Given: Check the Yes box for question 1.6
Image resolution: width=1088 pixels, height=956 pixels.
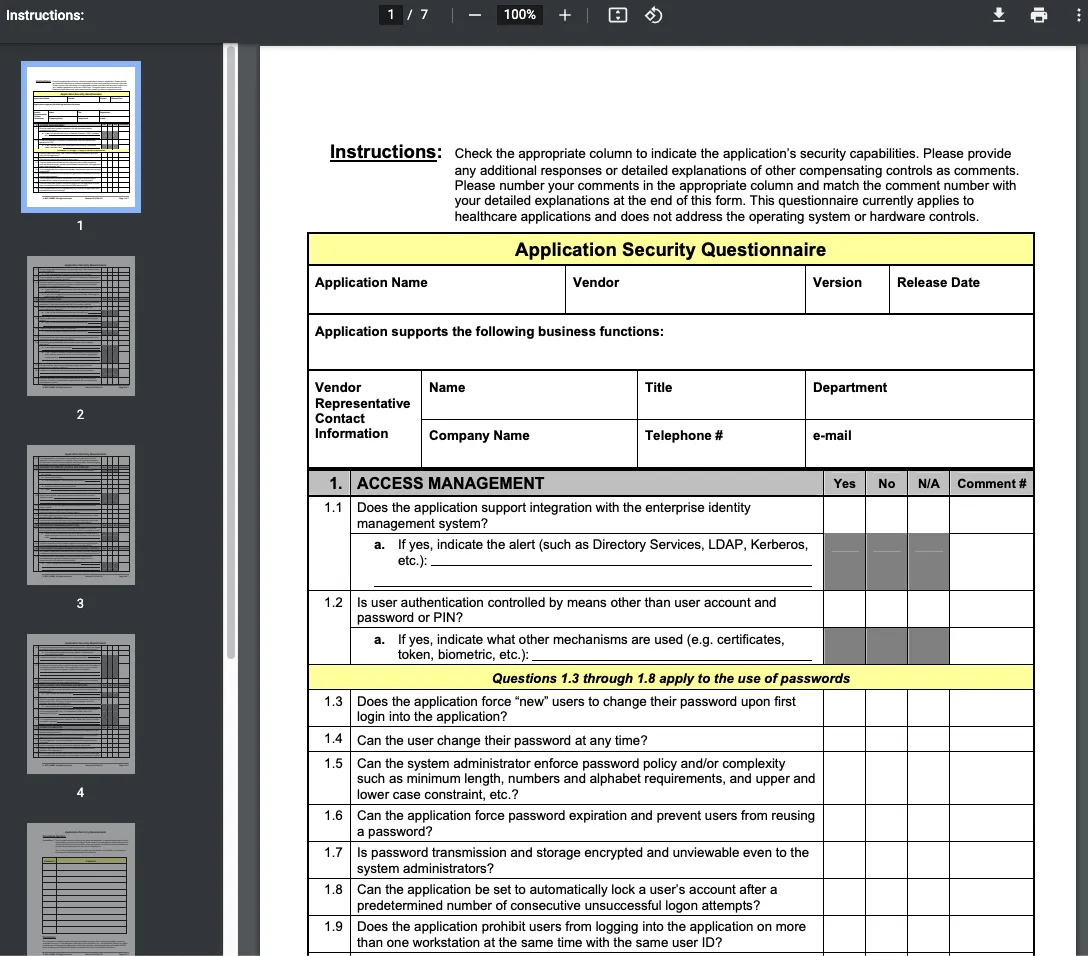Looking at the screenshot, I should (x=844, y=822).
